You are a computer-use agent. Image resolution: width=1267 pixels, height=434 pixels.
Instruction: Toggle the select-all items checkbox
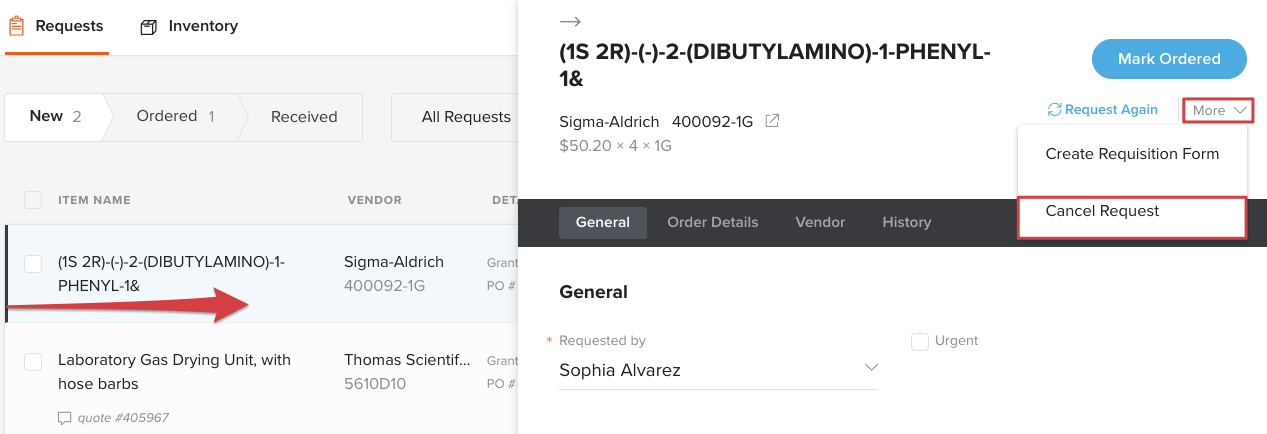[x=33, y=200]
